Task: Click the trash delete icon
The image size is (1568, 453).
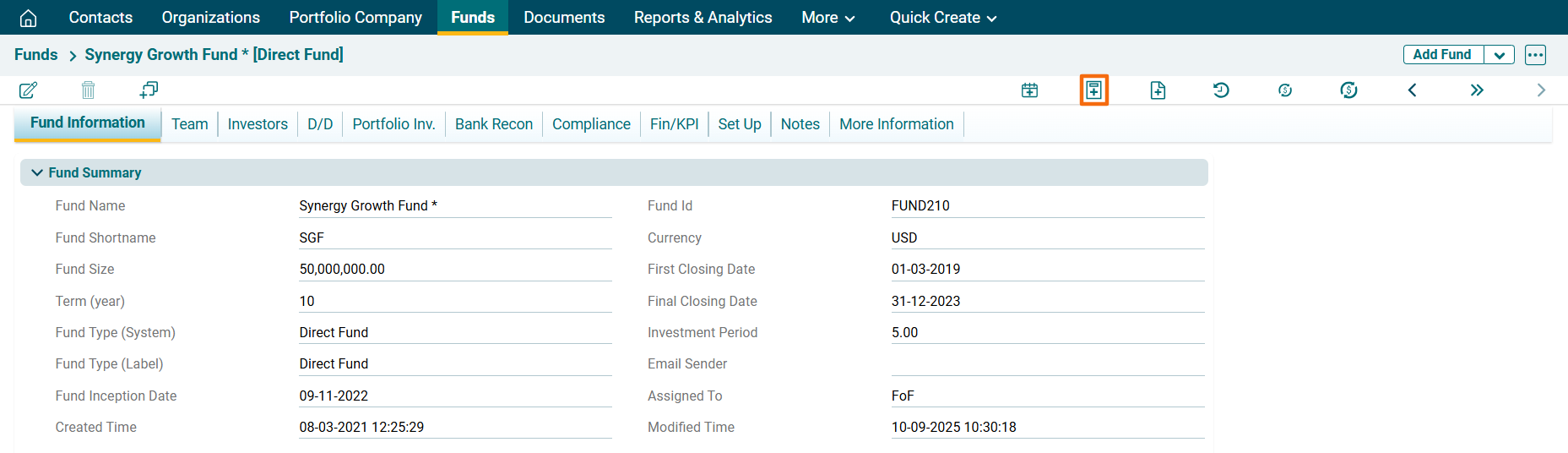Action: pos(88,90)
